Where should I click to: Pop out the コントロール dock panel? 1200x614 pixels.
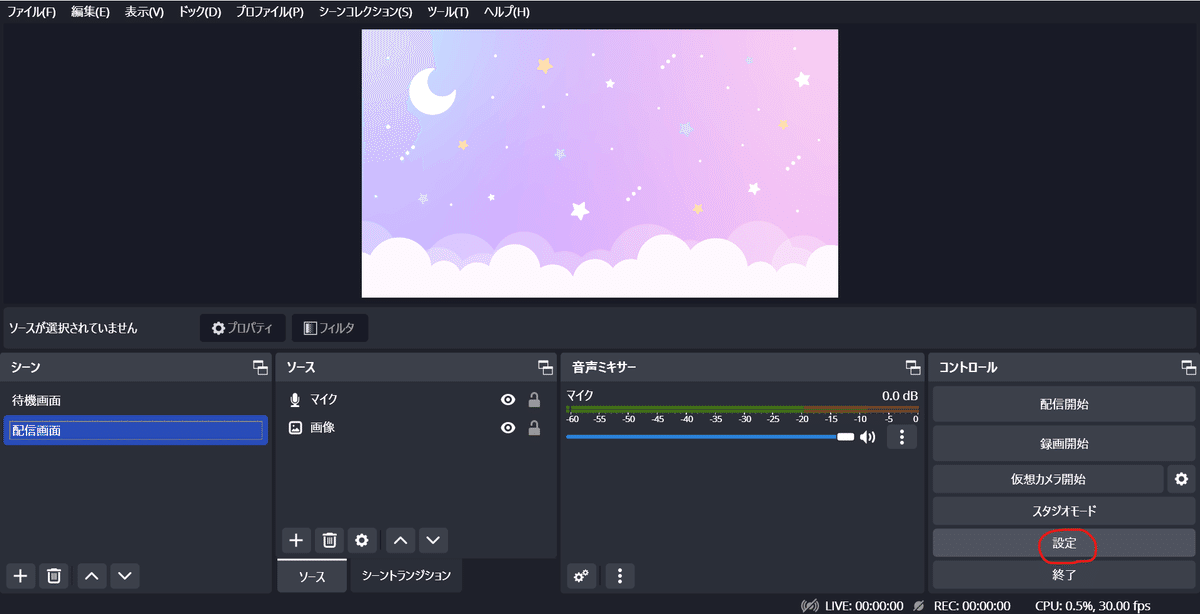(x=1188, y=367)
